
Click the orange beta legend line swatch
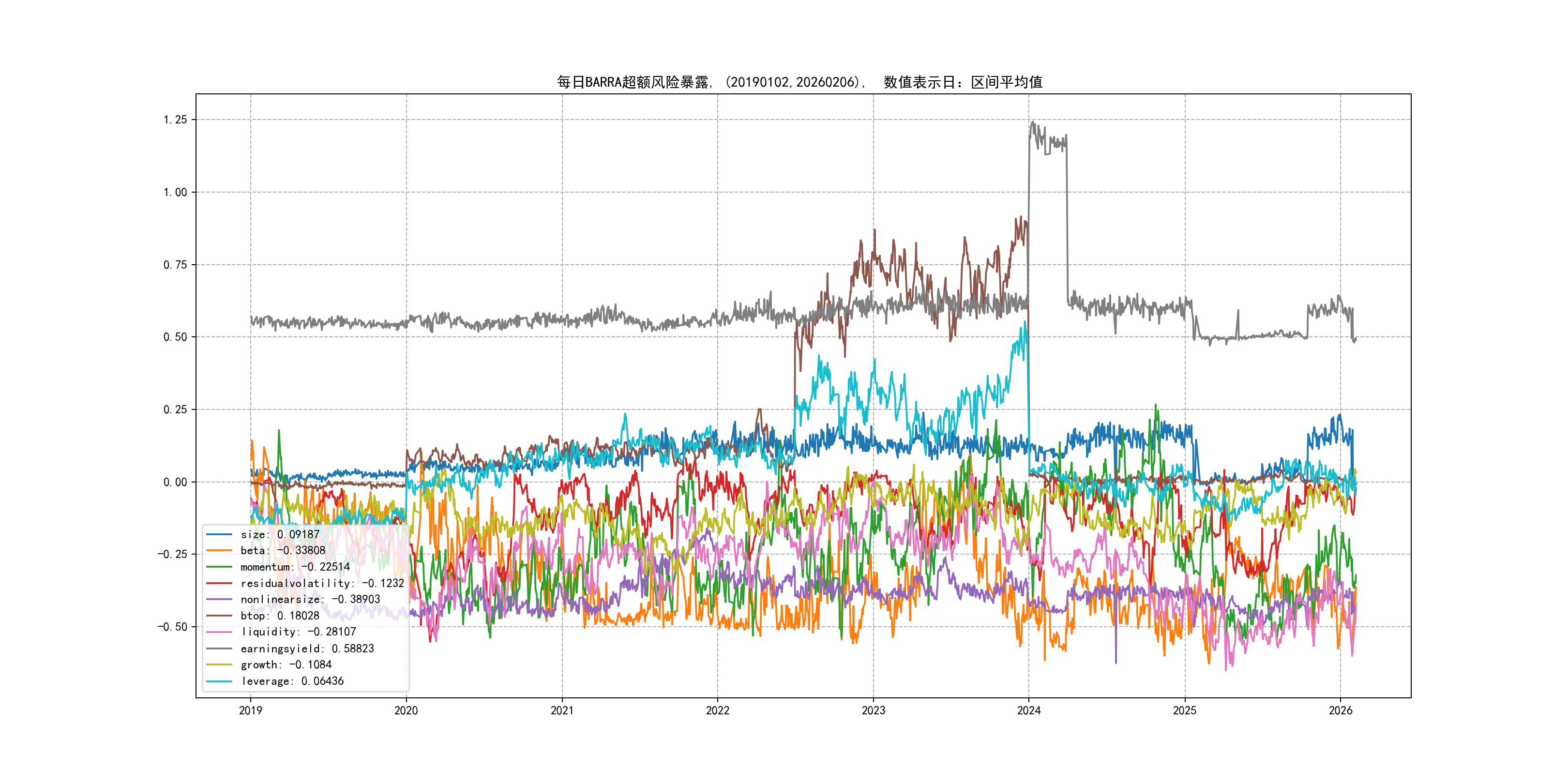219,550
